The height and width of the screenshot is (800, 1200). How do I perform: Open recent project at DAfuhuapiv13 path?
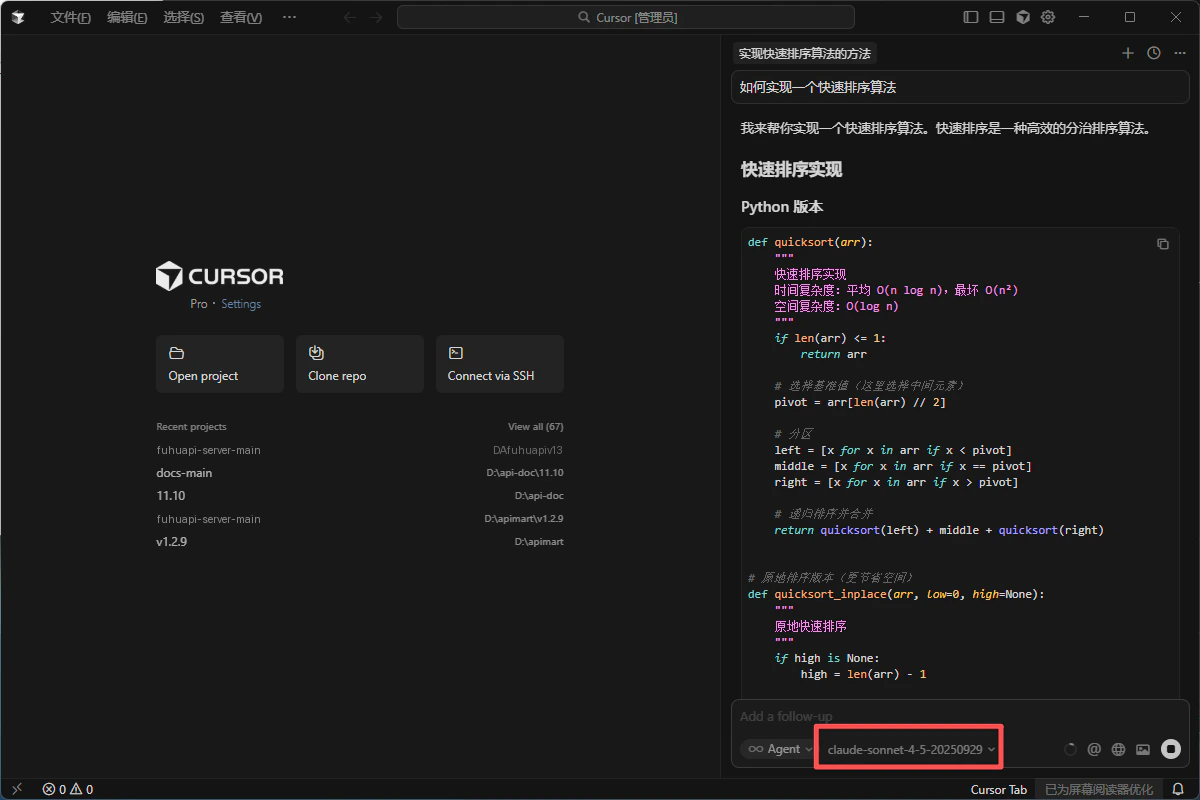360,450
